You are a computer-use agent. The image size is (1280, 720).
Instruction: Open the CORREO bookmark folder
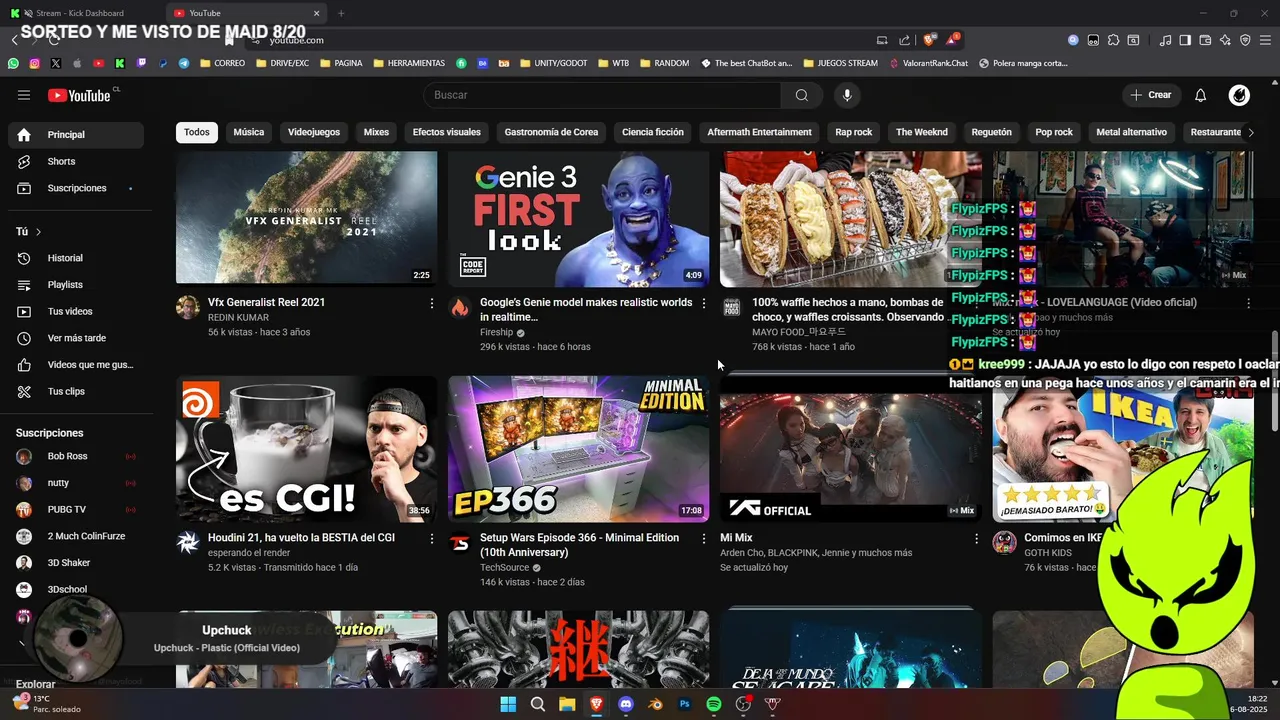tap(223, 63)
